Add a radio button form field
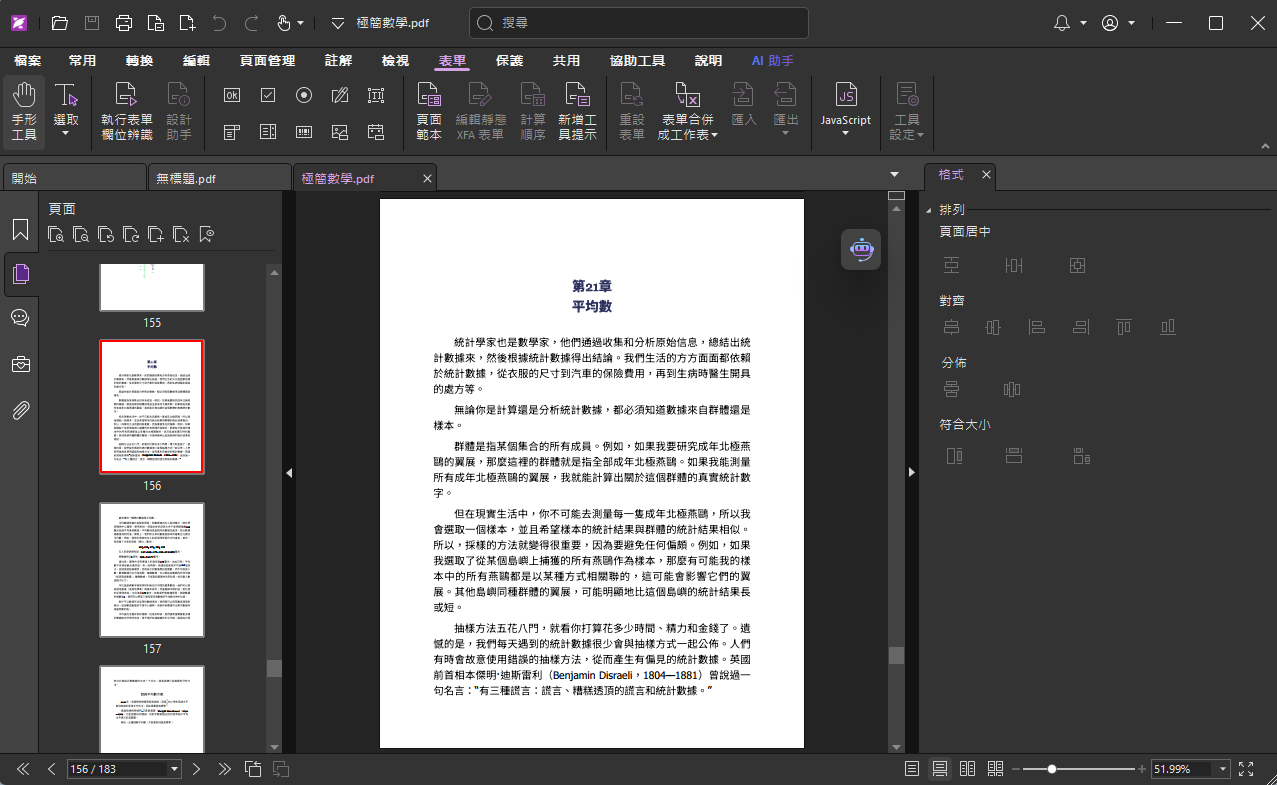The image size is (1277, 785). click(x=304, y=95)
